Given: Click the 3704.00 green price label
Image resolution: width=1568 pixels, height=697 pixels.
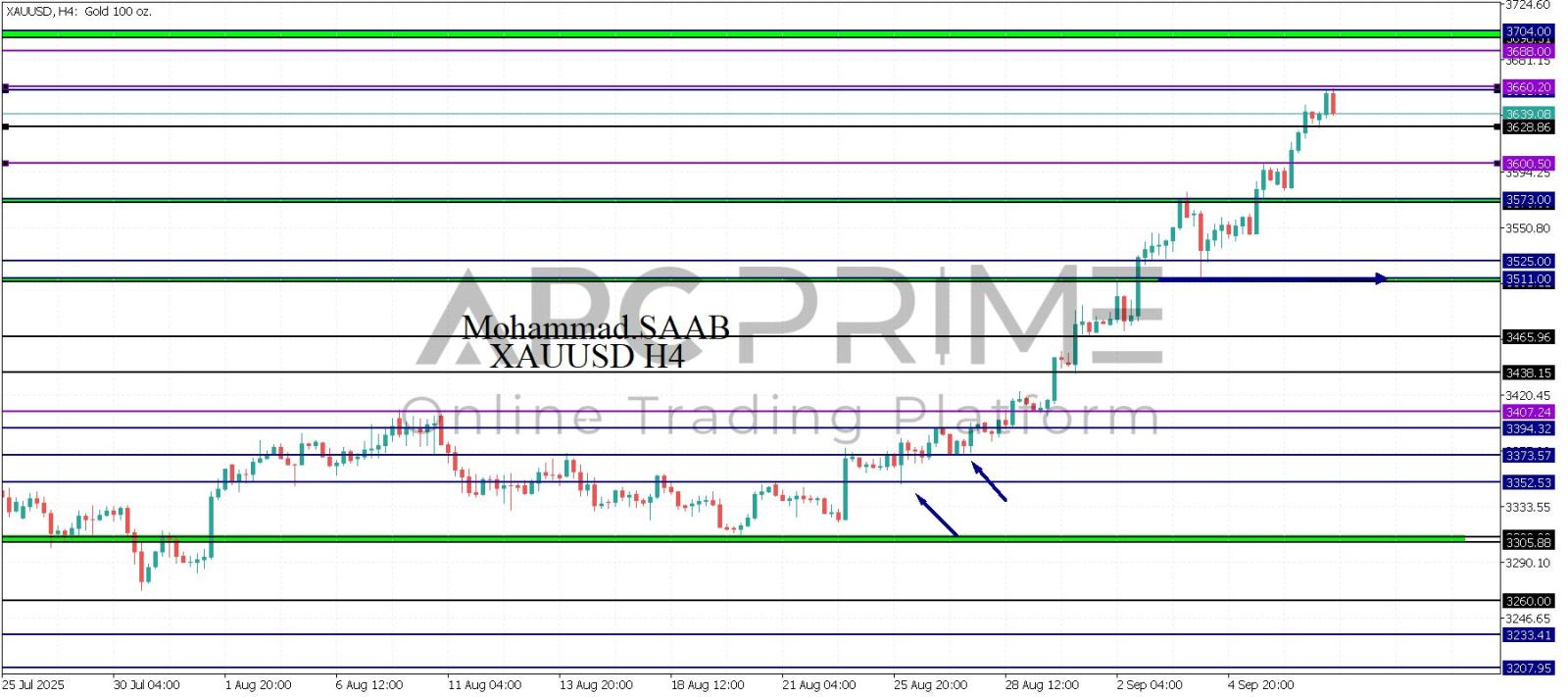Looking at the screenshot, I should pos(1528,31).
